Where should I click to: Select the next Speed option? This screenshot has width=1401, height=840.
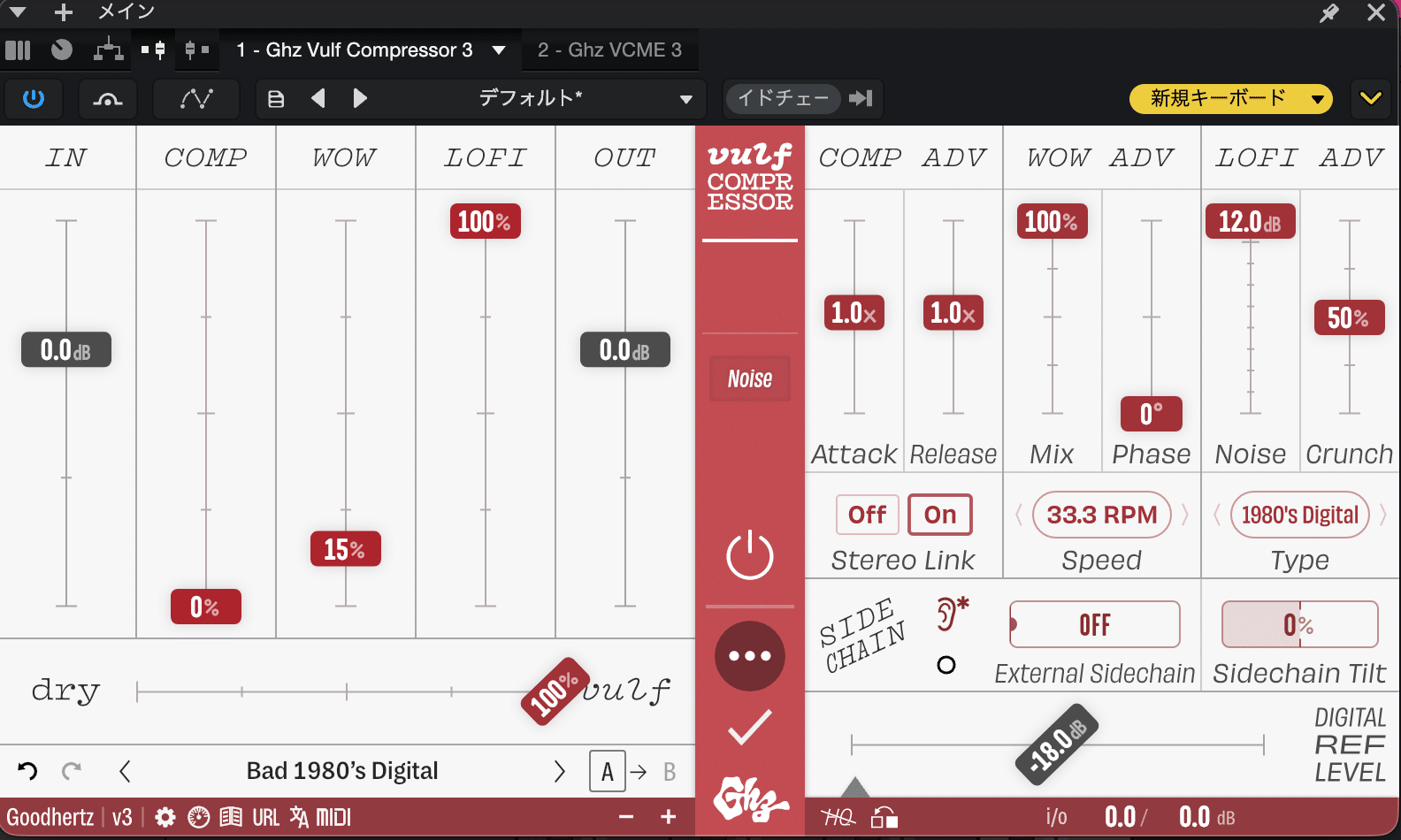[1185, 515]
